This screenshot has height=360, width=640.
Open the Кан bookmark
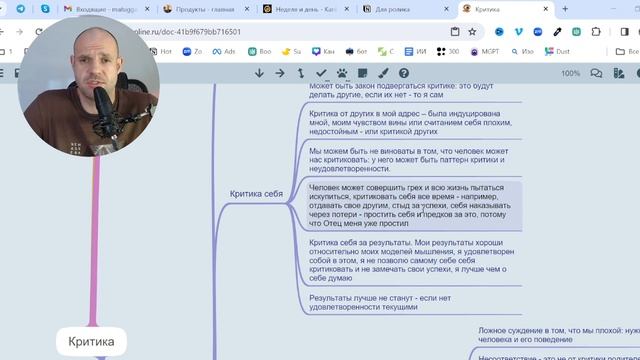[323, 51]
